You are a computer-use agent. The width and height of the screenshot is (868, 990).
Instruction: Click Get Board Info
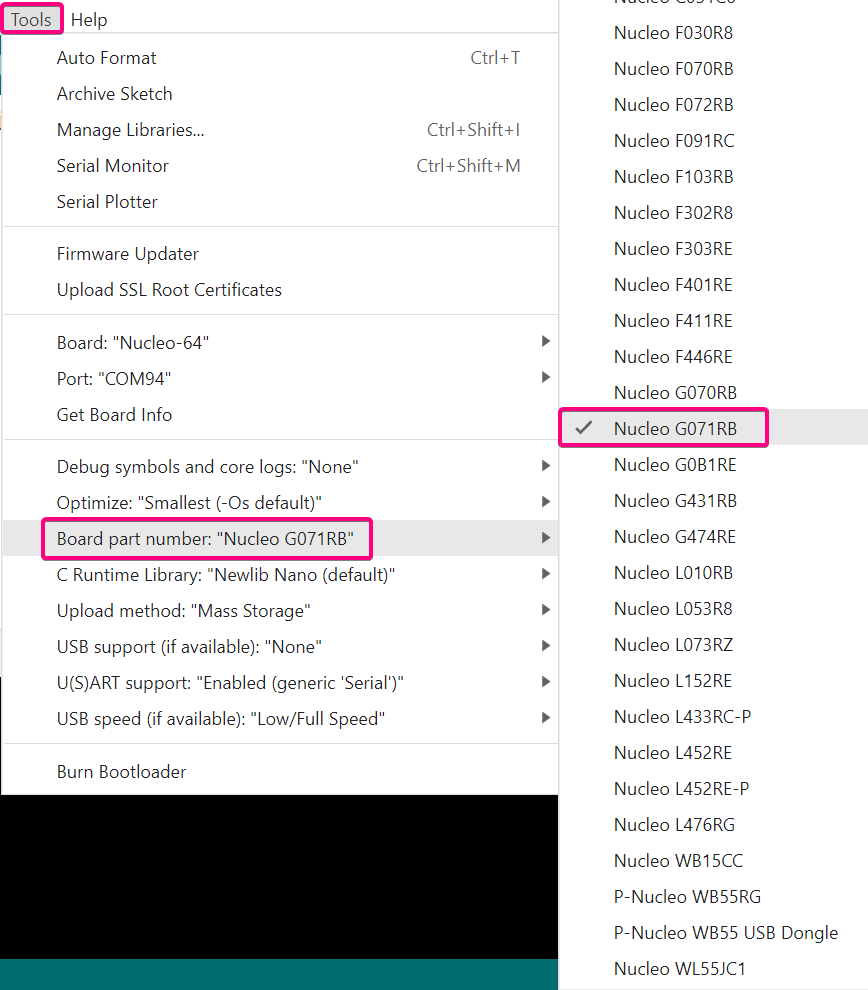(x=281, y=415)
